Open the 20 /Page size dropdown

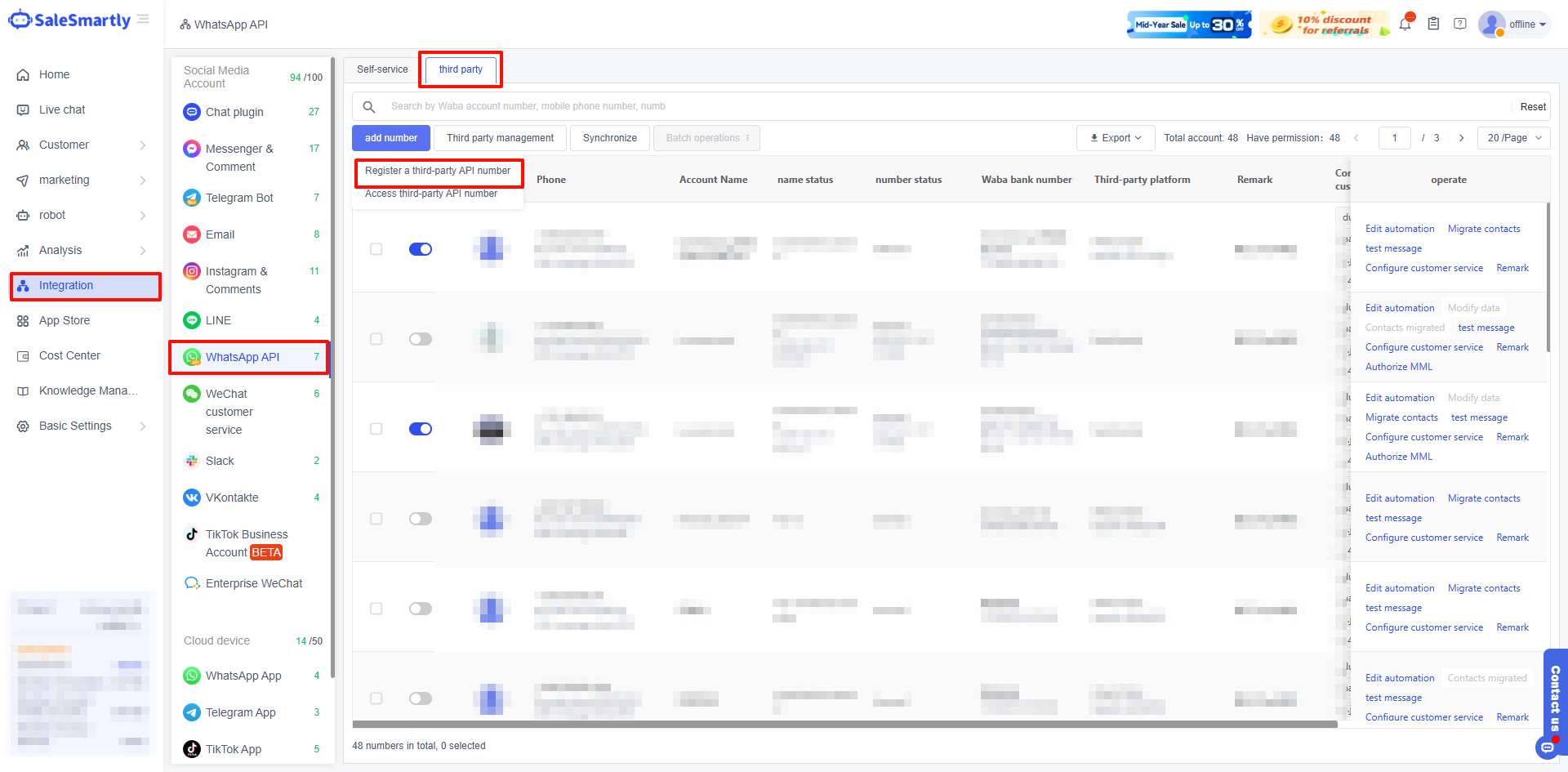[x=1513, y=138]
